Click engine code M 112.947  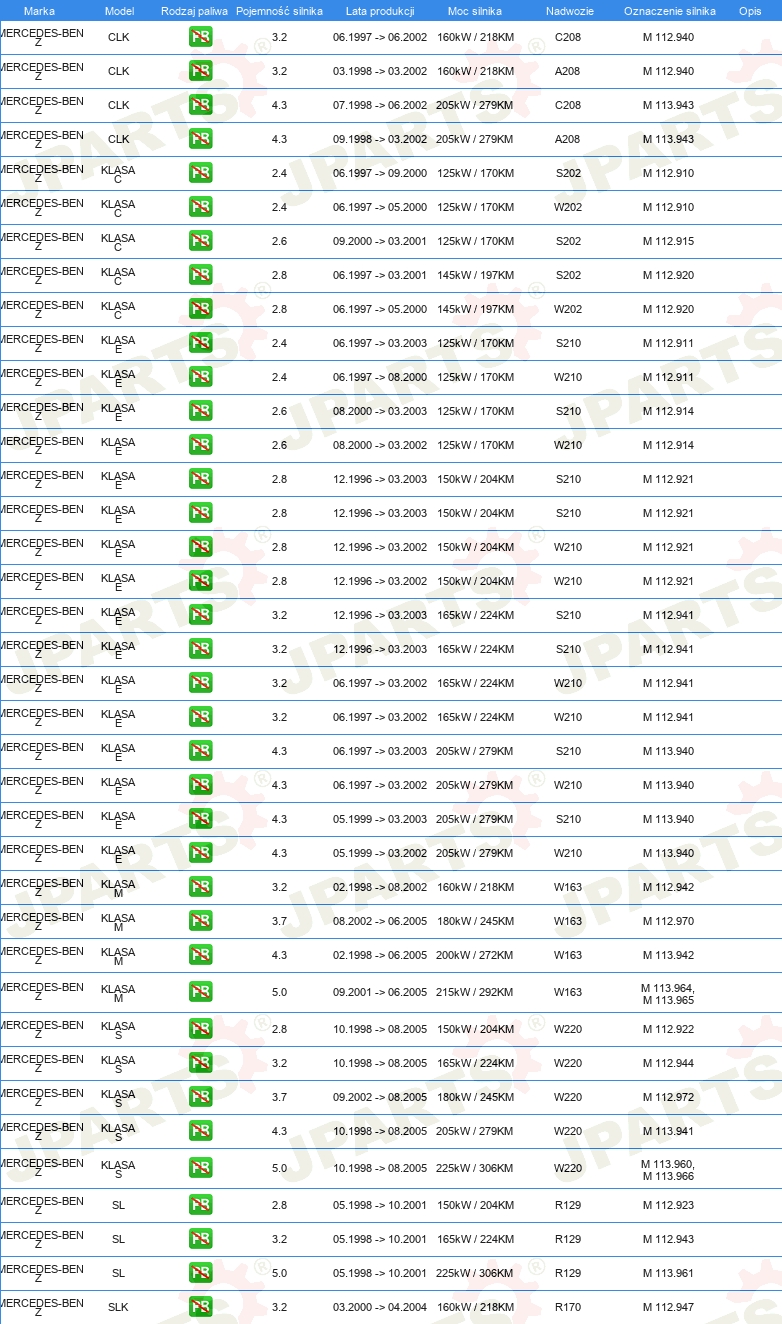point(668,1307)
